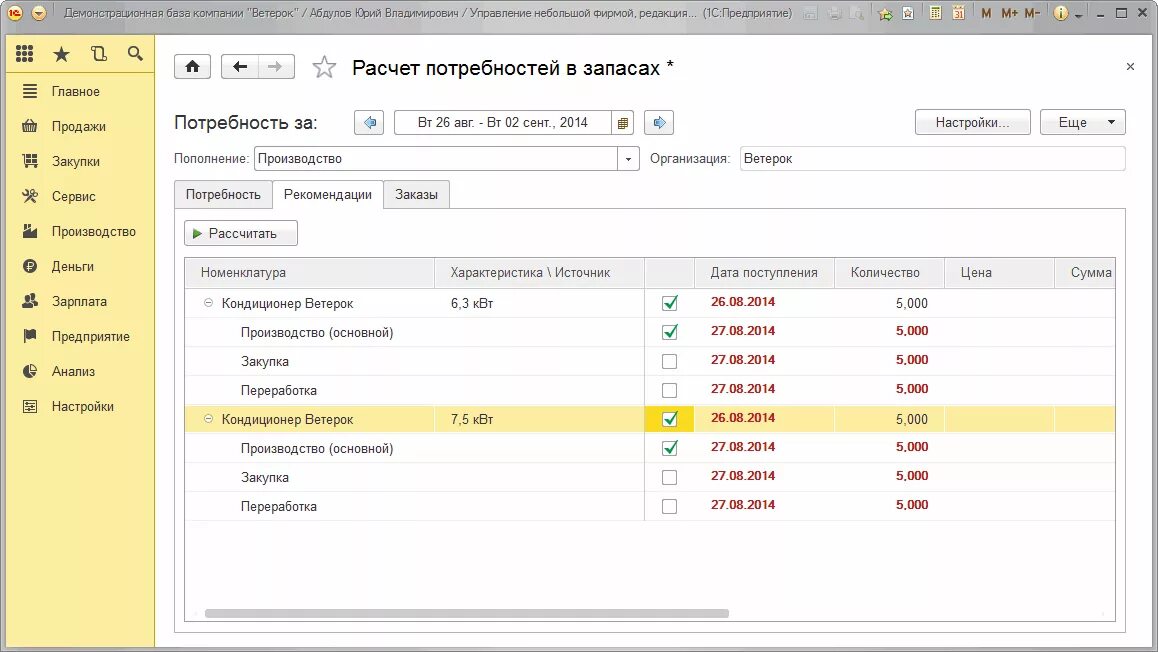Open the calendar icon in title bar
The image size is (1158, 652).
click(x=959, y=13)
